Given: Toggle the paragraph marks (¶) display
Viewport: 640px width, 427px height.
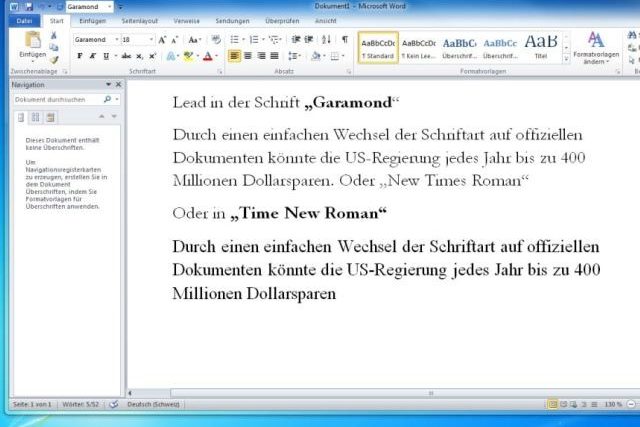Looking at the screenshot, I should tap(345, 39).
